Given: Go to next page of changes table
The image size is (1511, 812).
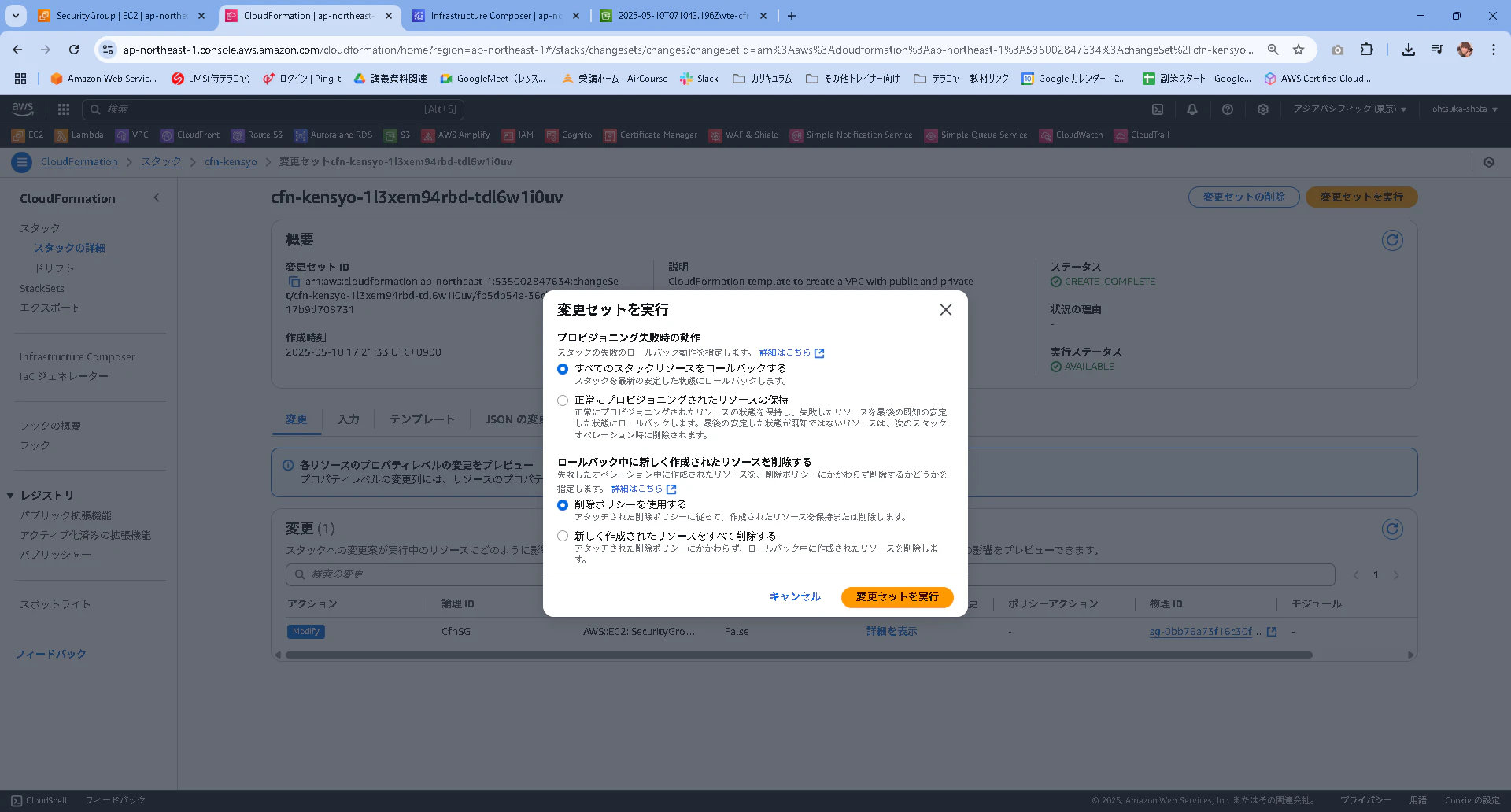Looking at the screenshot, I should point(1396,575).
